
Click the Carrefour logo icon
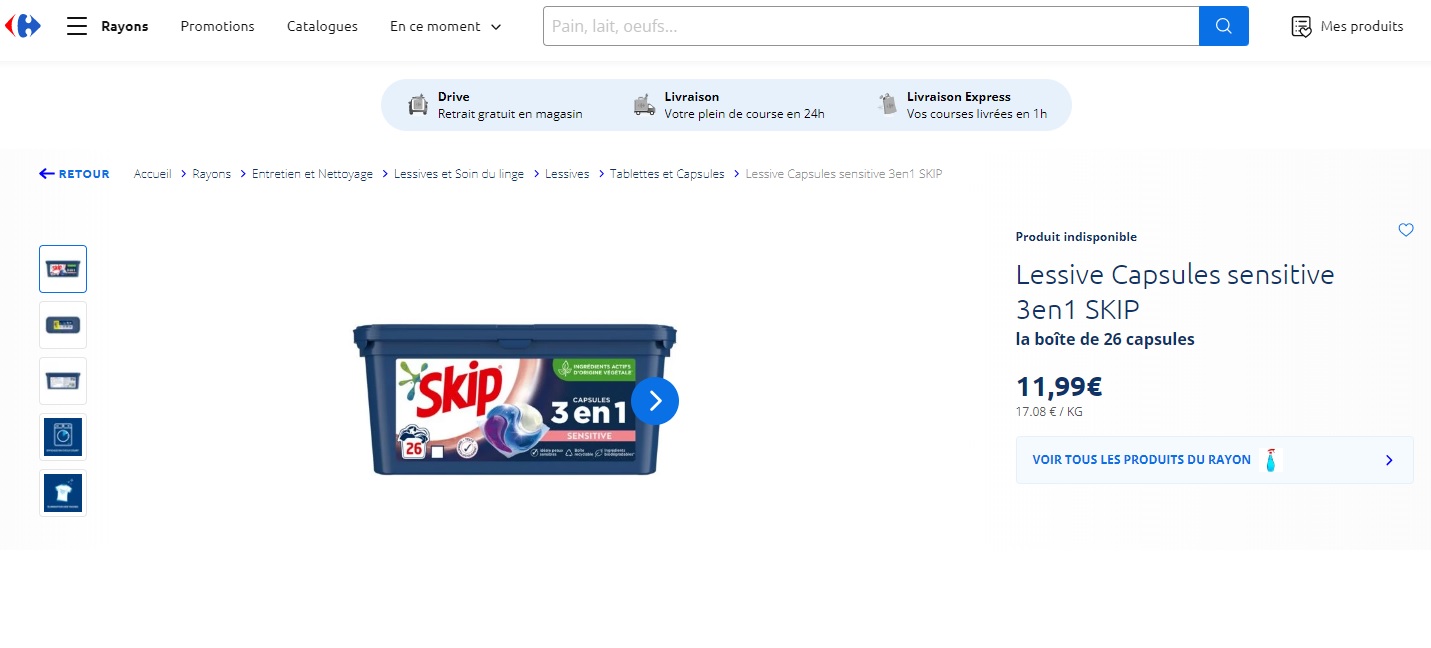coord(23,26)
